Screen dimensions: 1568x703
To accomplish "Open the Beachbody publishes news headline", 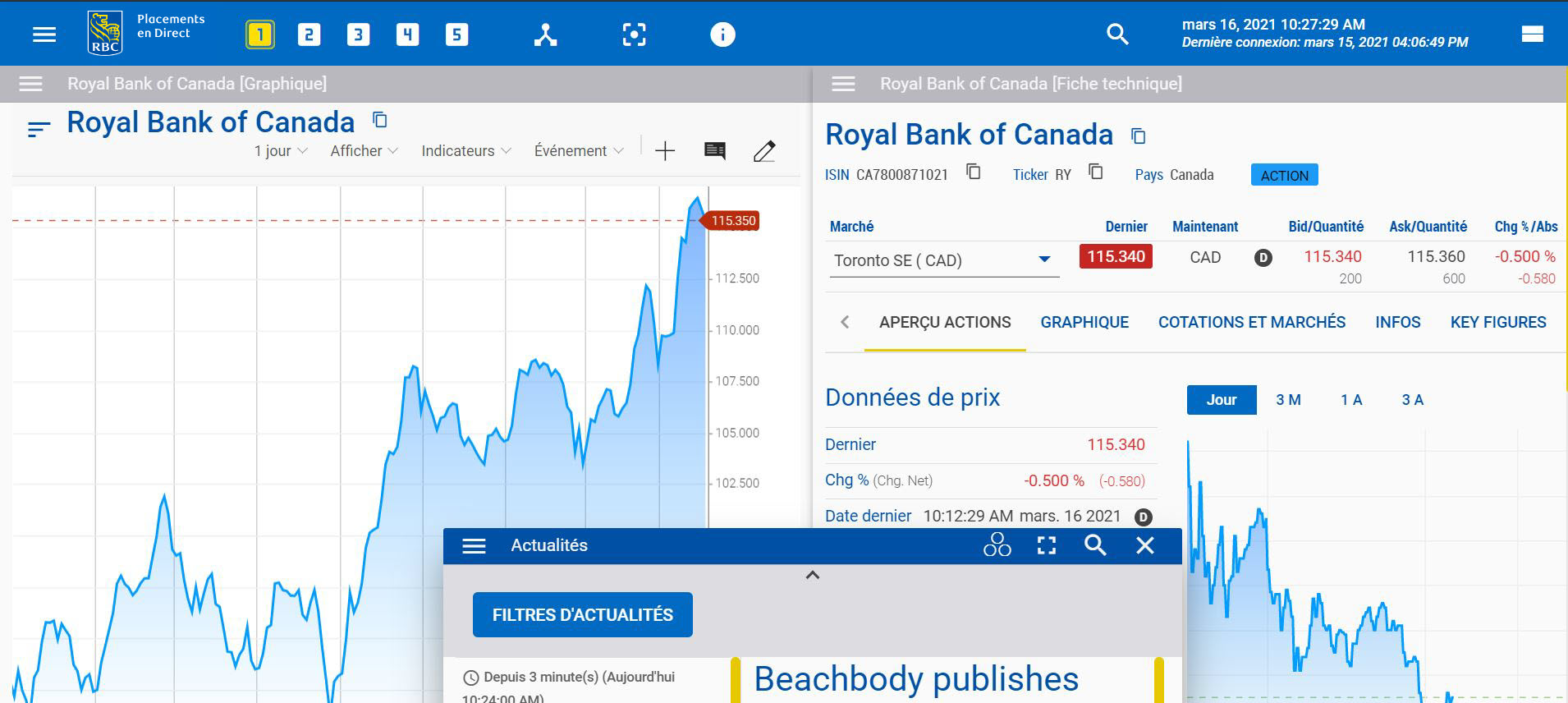I will pyautogui.click(x=916, y=679).
